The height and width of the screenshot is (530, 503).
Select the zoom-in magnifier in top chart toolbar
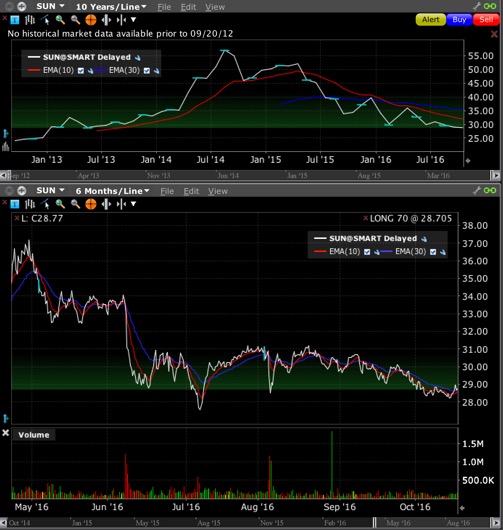click(60, 20)
